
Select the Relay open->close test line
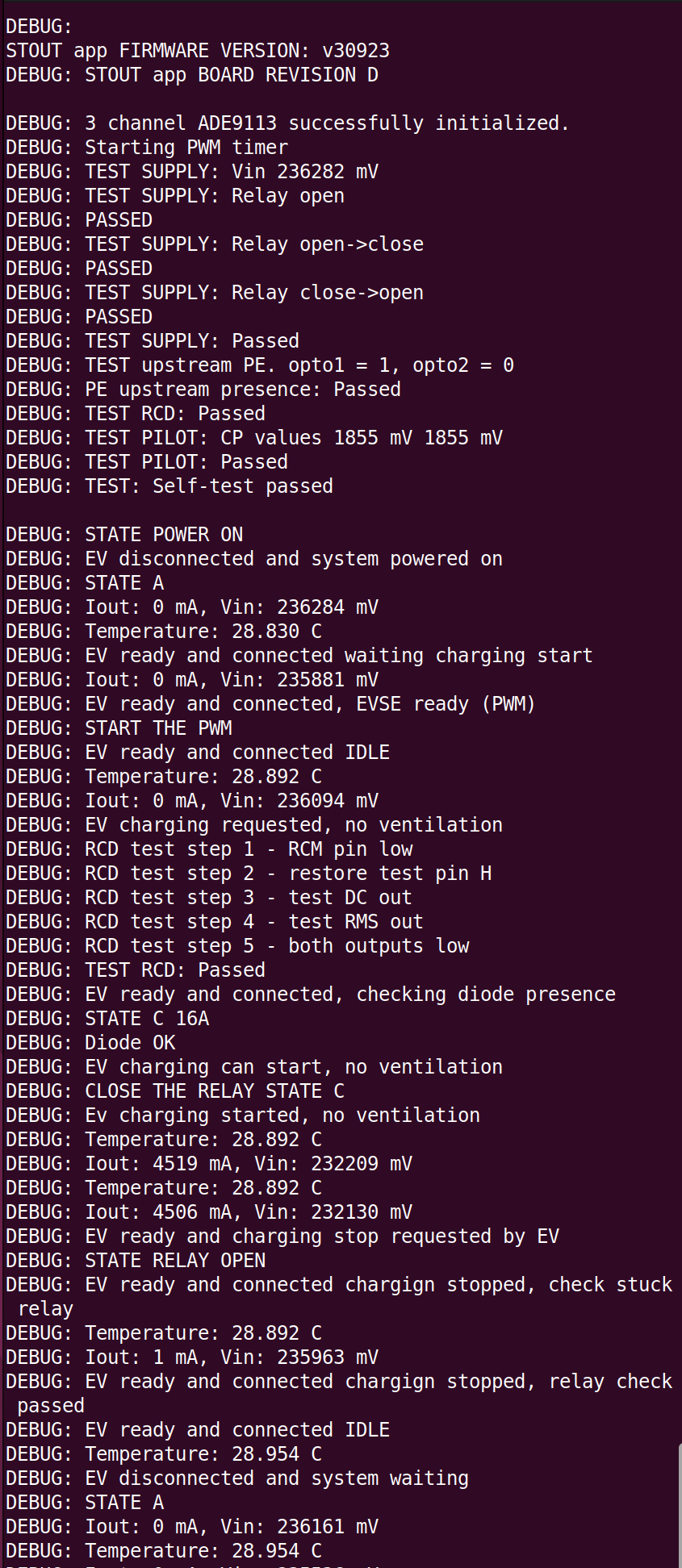214,244
